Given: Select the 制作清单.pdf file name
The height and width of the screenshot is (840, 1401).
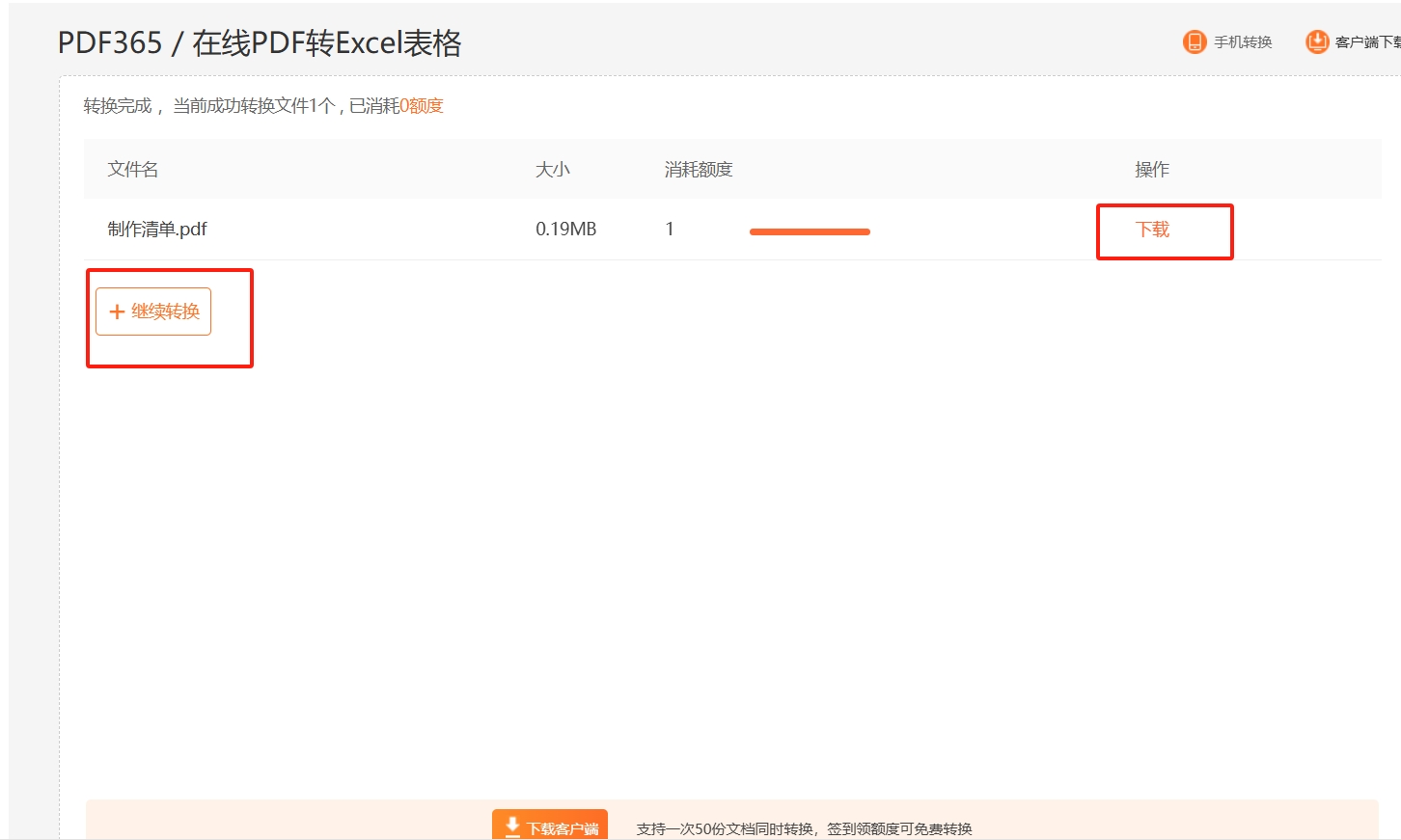Looking at the screenshot, I should (157, 230).
